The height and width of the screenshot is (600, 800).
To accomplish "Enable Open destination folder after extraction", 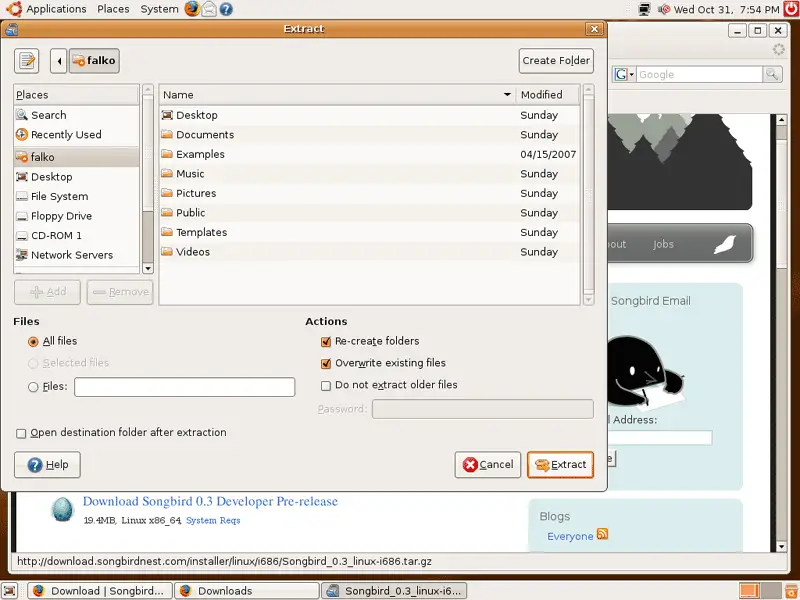I will point(21,434).
